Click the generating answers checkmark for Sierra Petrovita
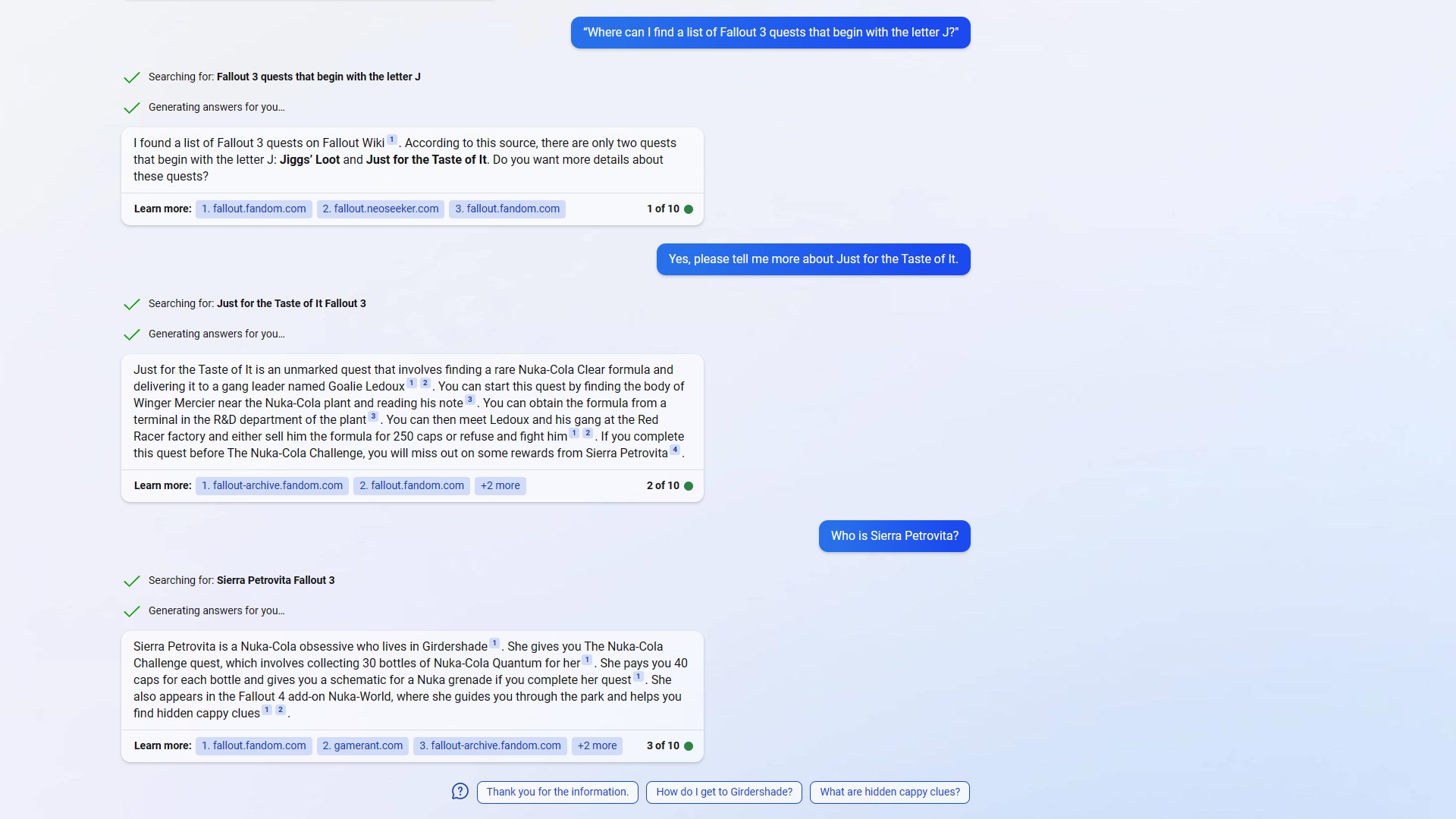Viewport: 1456px width, 819px height. [131, 610]
